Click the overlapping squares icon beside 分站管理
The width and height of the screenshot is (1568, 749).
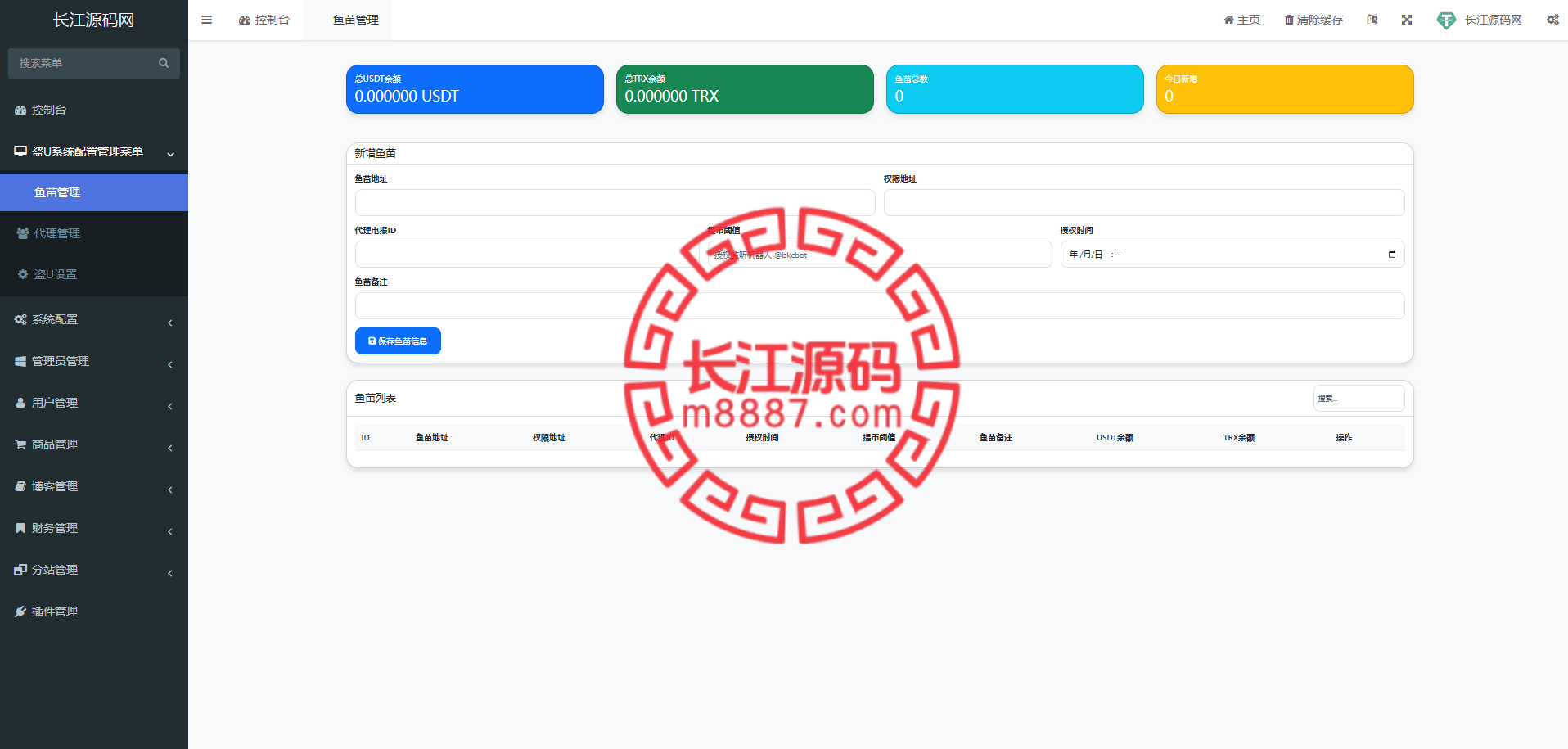pos(20,570)
